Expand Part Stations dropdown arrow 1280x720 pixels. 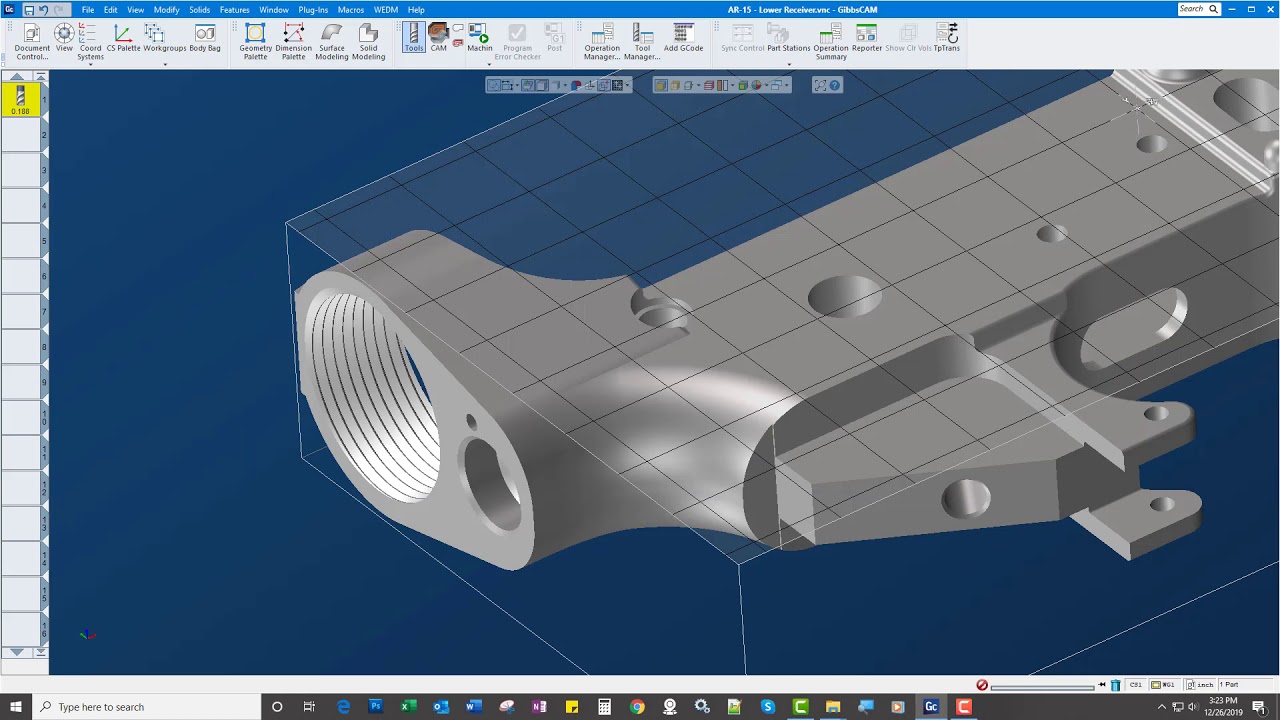[788, 65]
